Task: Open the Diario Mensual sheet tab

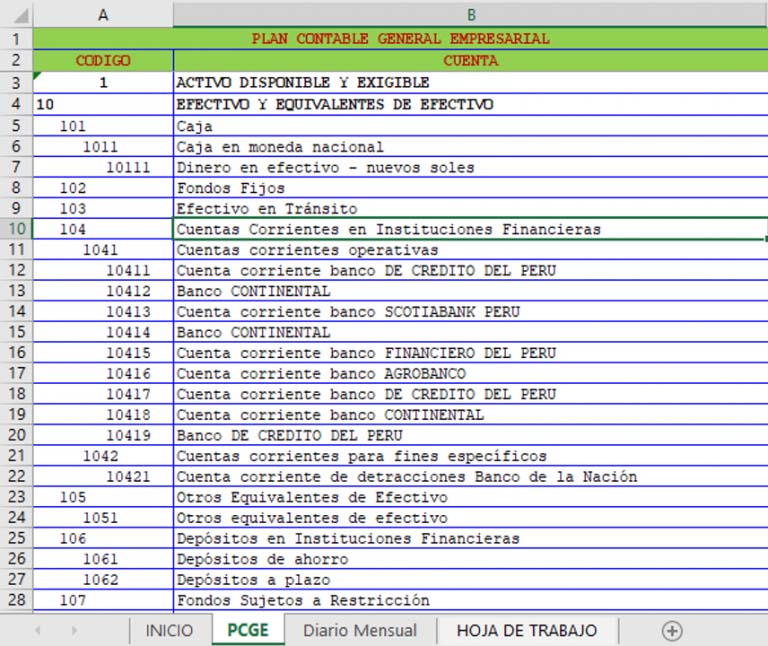Action: coord(359,631)
